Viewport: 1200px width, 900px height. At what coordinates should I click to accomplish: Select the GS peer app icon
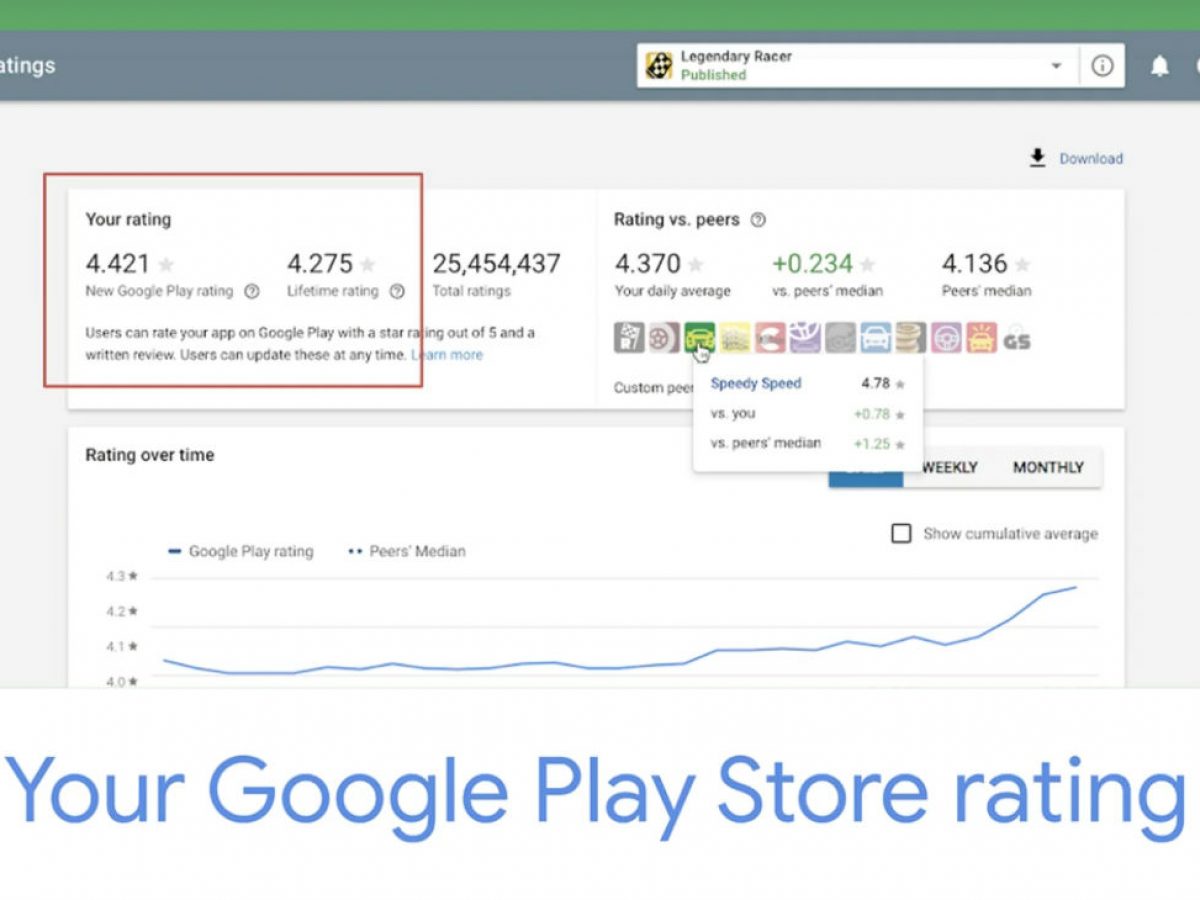coord(1016,338)
